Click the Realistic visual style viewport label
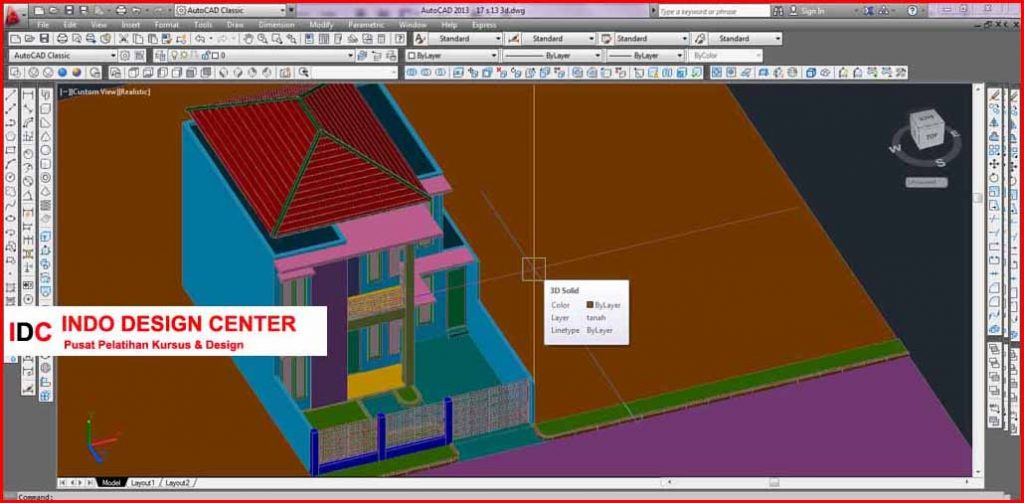The height and width of the screenshot is (503, 1024). coord(135,92)
